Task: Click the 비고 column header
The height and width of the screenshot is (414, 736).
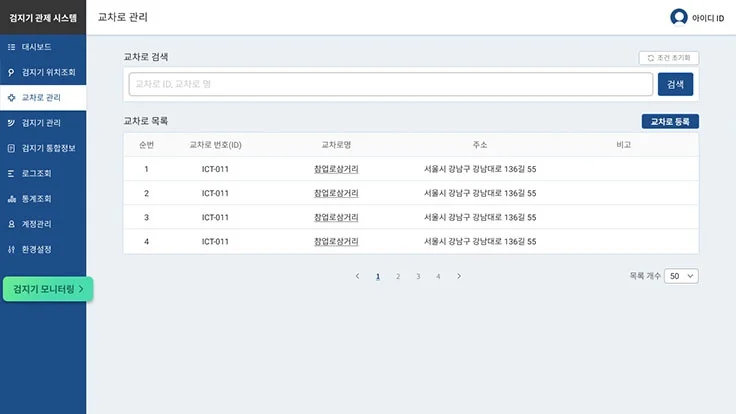Action: coord(623,145)
